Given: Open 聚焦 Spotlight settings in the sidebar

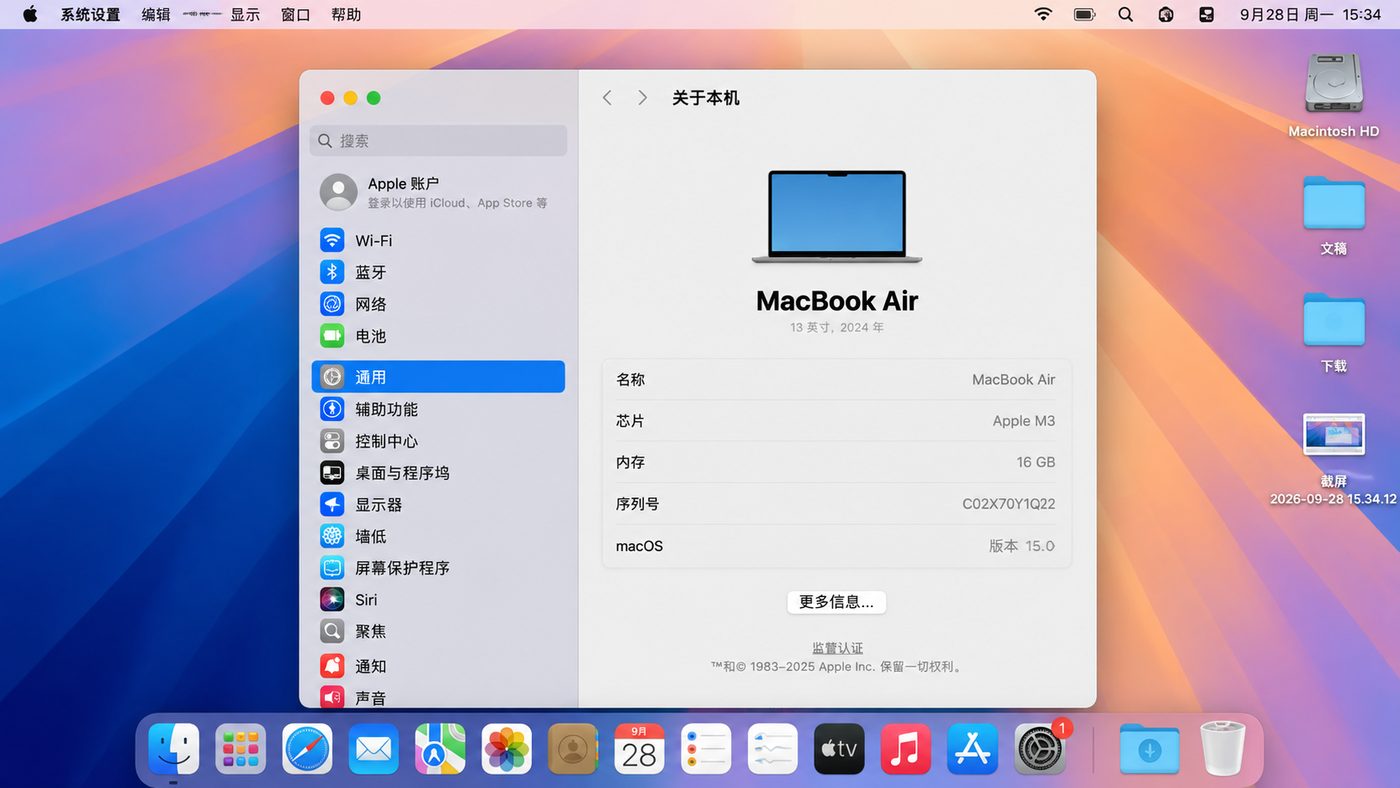Looking at the screenshot, I should click(438, 632).
